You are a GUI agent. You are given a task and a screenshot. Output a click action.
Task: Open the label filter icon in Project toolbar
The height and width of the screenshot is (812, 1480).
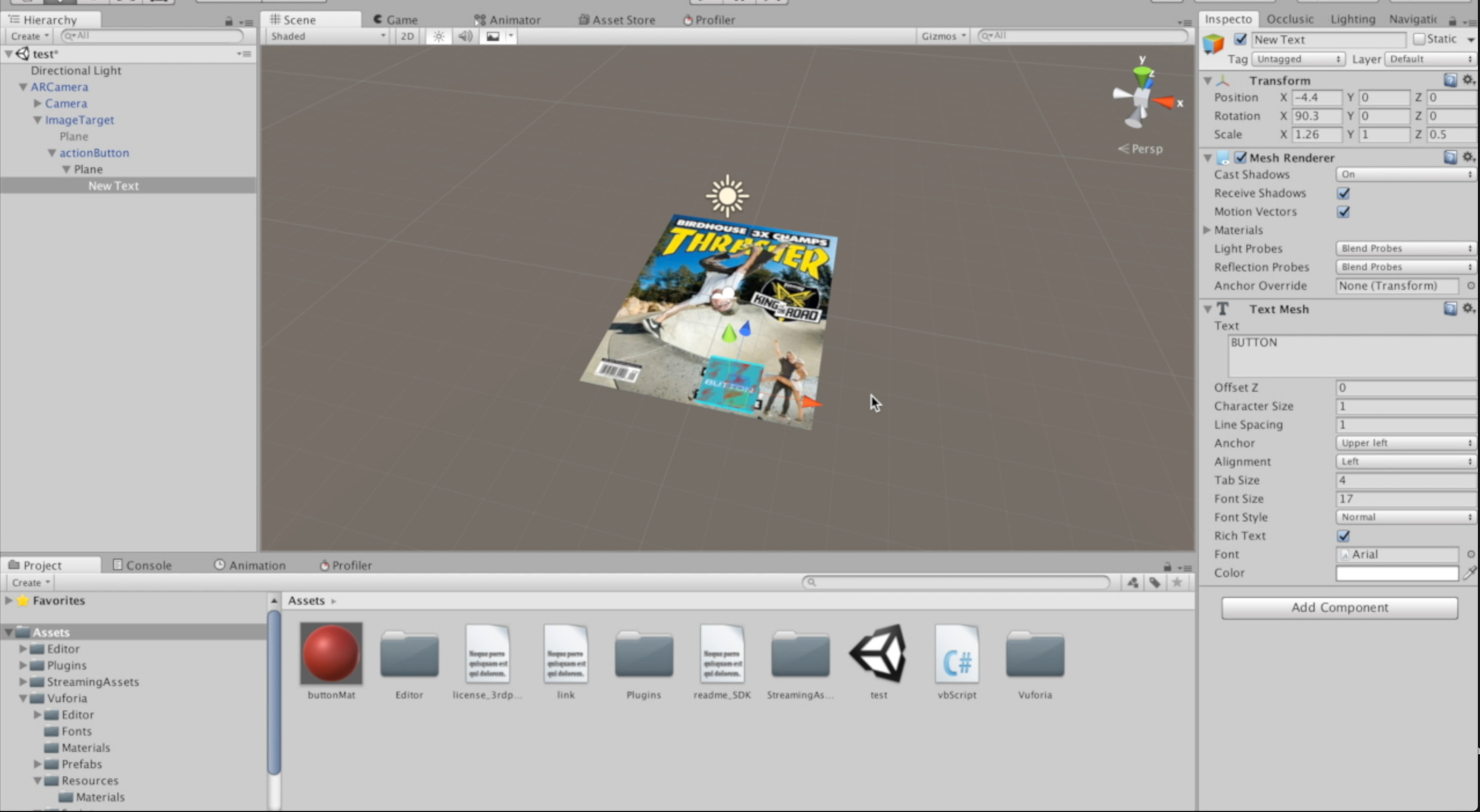pyautogui.click(x=1155, y=582)
